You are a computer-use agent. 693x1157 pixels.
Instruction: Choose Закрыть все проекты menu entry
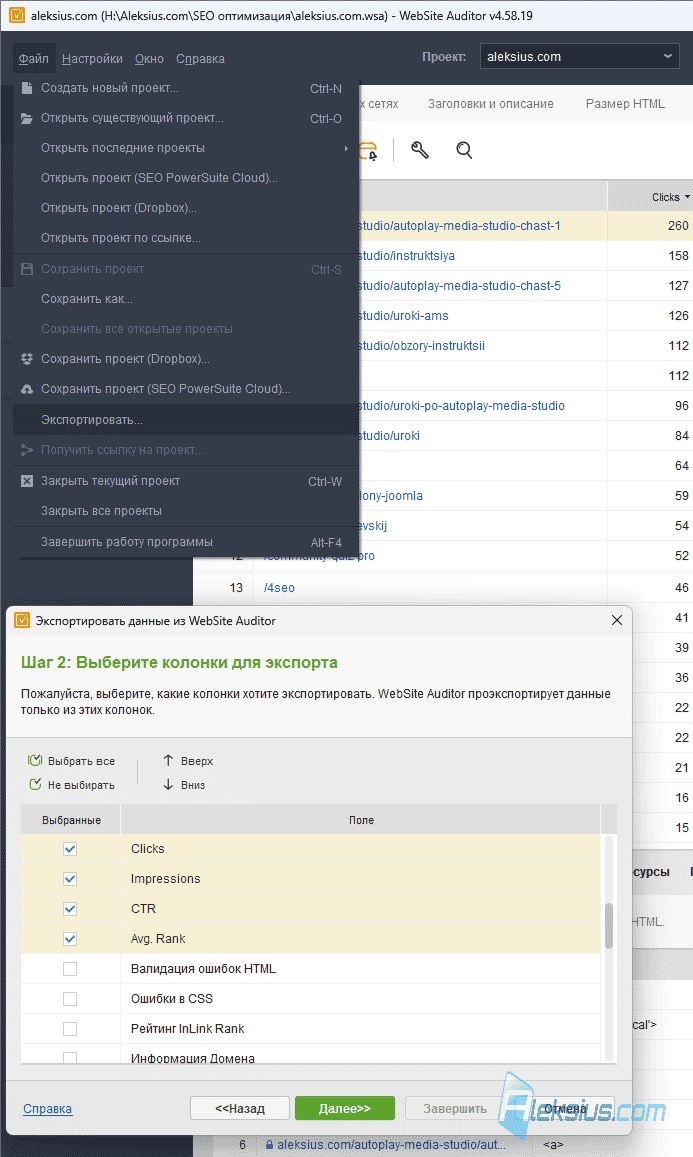click(x=186, y=511)
